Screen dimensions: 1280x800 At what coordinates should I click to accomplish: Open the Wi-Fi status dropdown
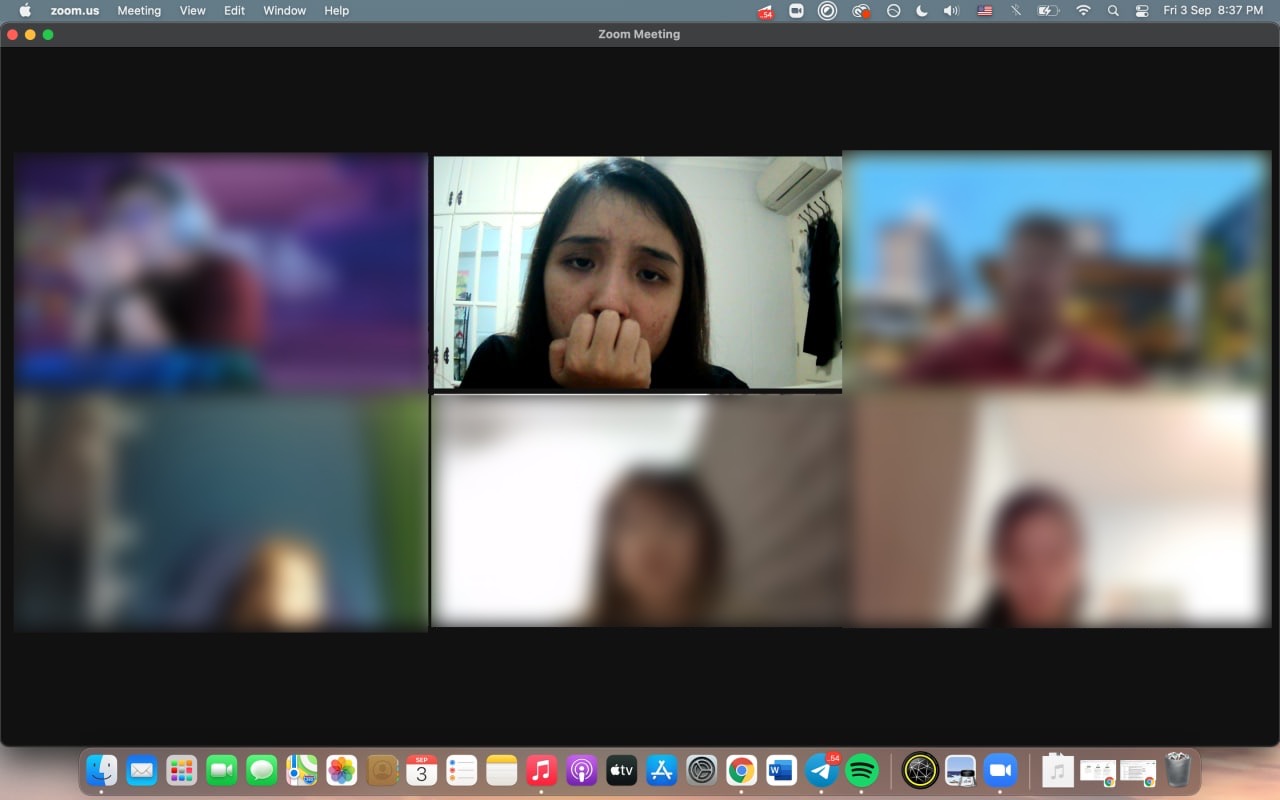click(1083, 11)
